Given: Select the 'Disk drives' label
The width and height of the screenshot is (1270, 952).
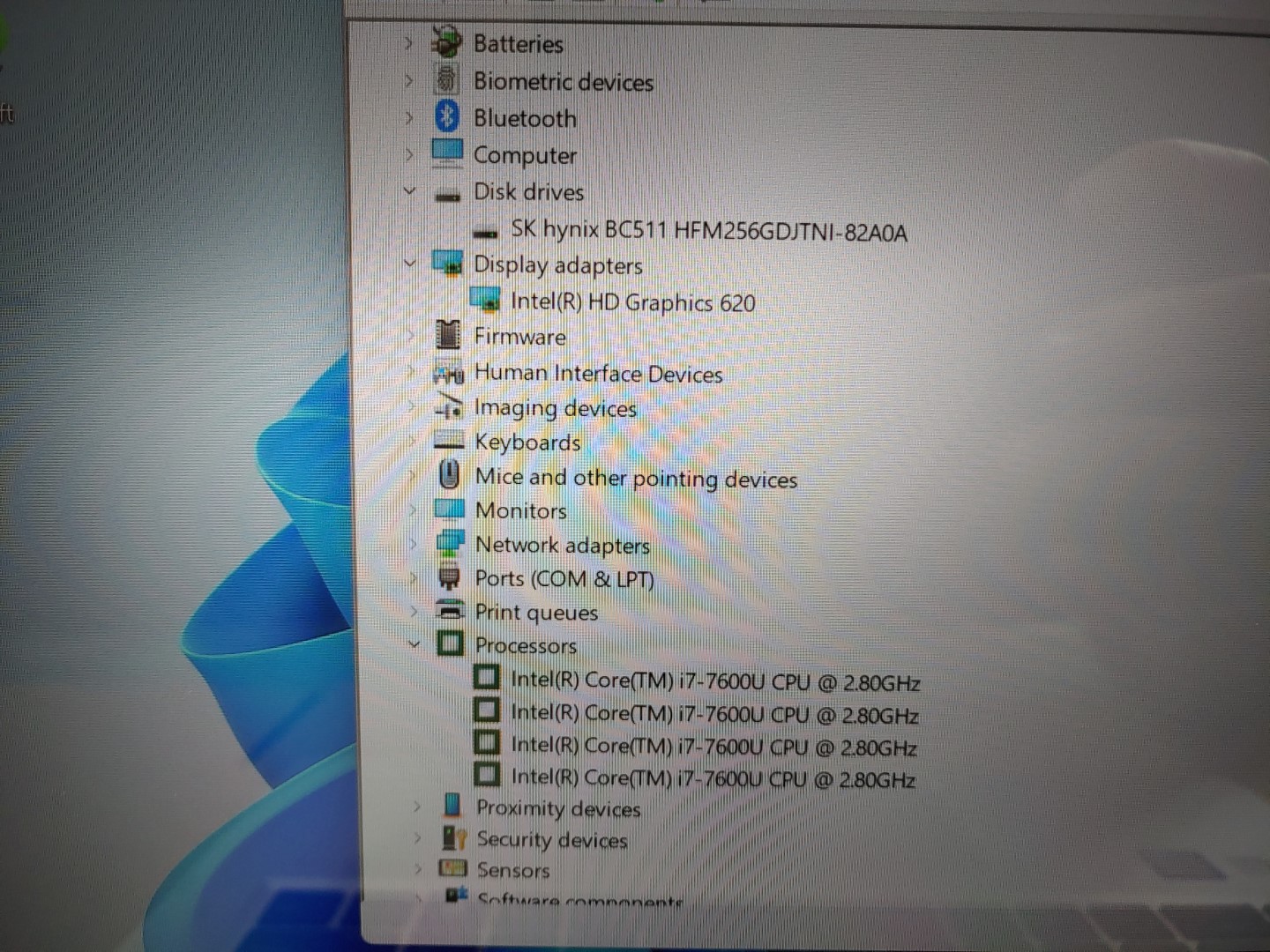Looking at the screenshot, I should (x=528, y=191).
